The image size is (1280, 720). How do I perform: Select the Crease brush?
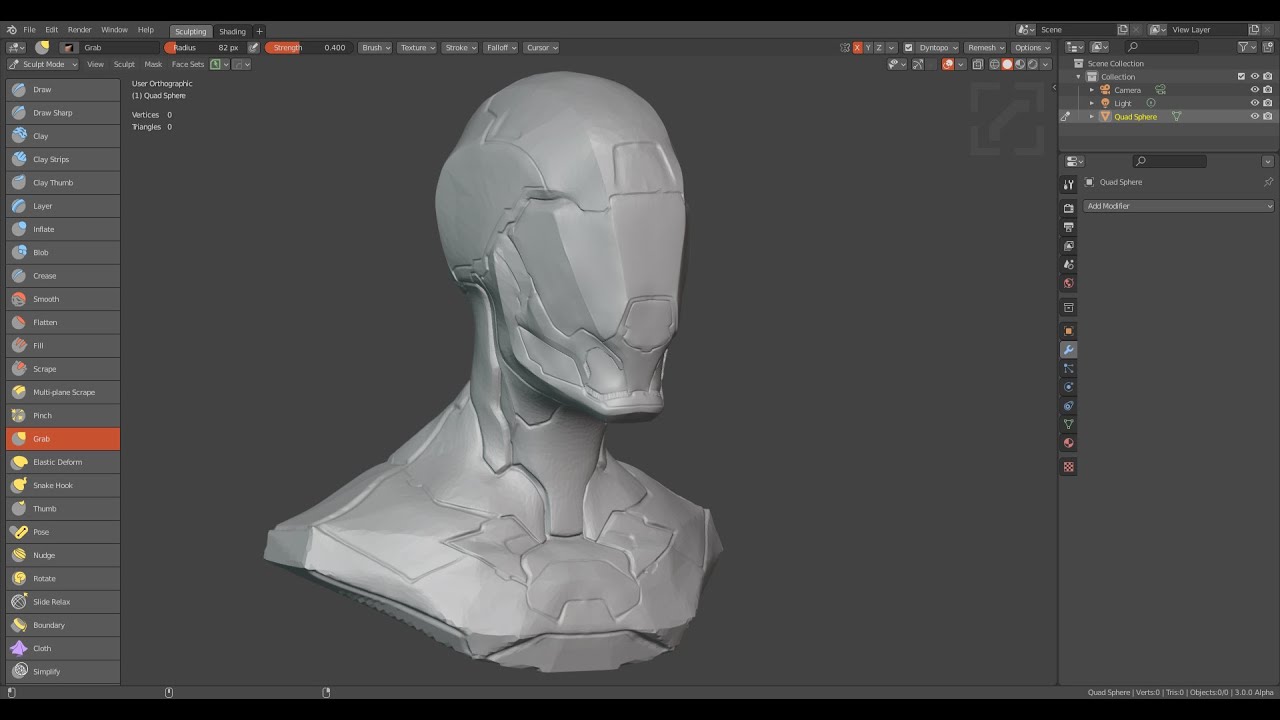(x=63, y=276)
